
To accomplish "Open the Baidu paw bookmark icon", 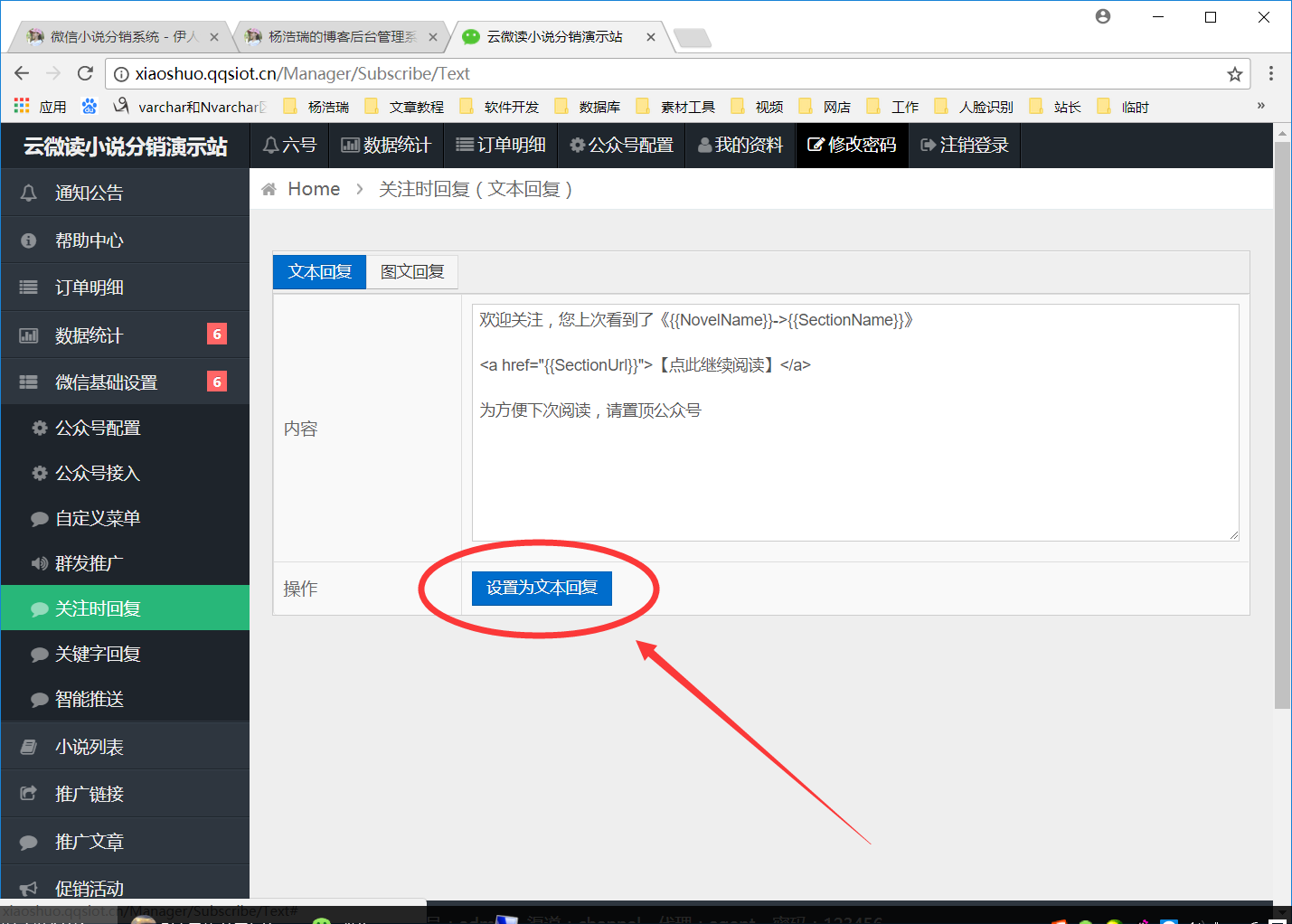I will click(x=90, y=107).
